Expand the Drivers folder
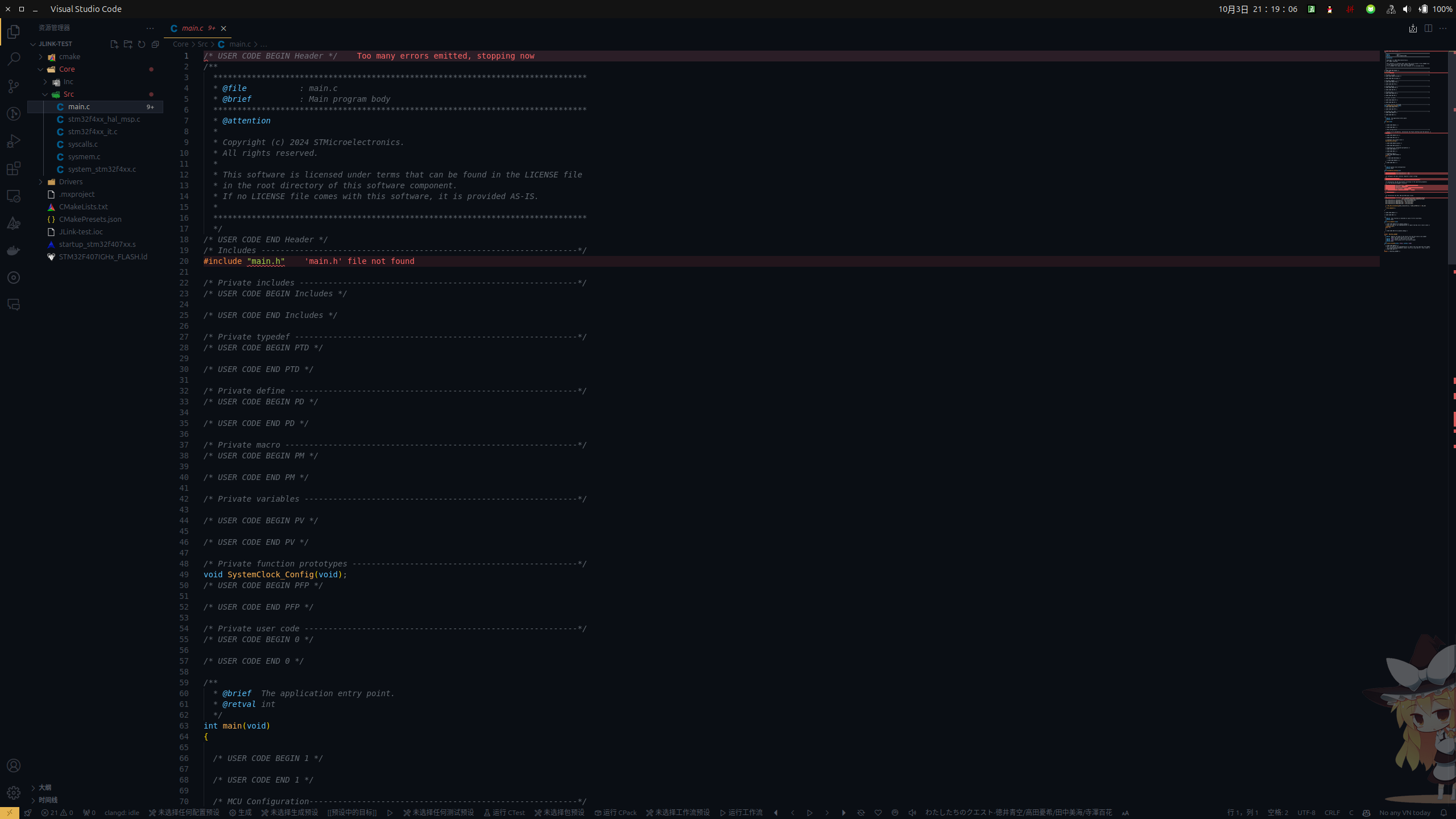Image resolution: width=1456 pixels, height=819 pixels. click(x=71, y=182)
